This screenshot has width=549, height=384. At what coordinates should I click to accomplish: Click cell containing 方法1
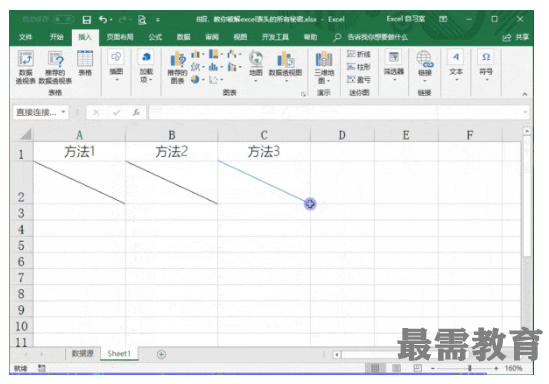[x=79, y=152]
